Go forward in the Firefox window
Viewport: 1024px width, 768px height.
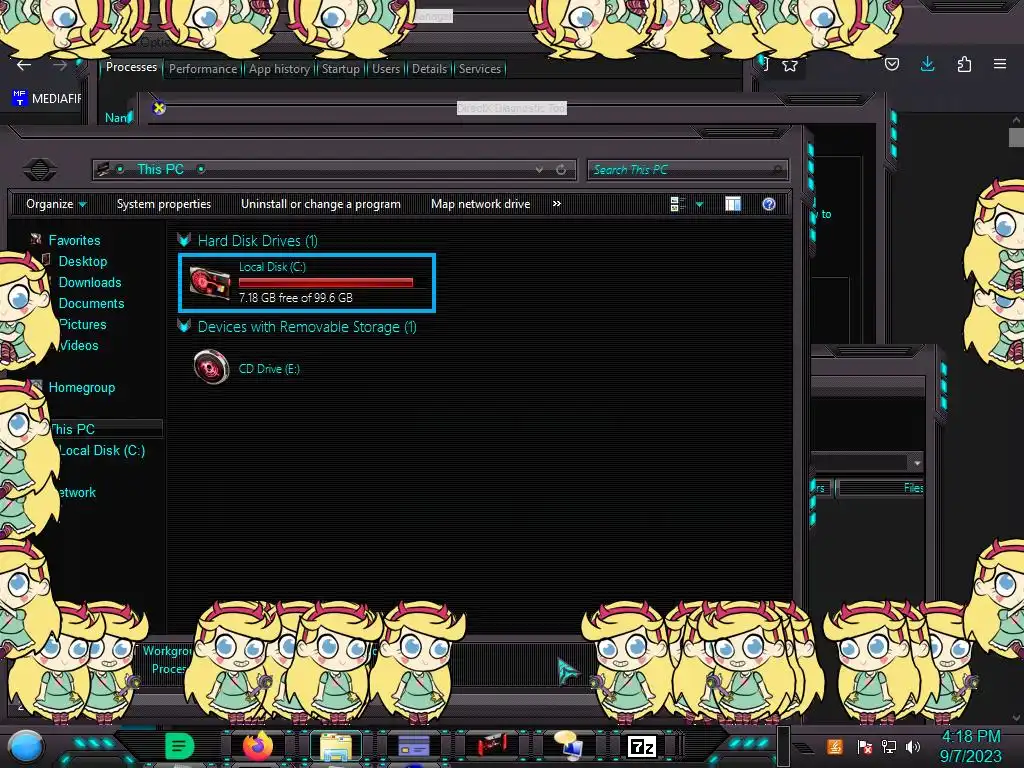click(59, 65)
